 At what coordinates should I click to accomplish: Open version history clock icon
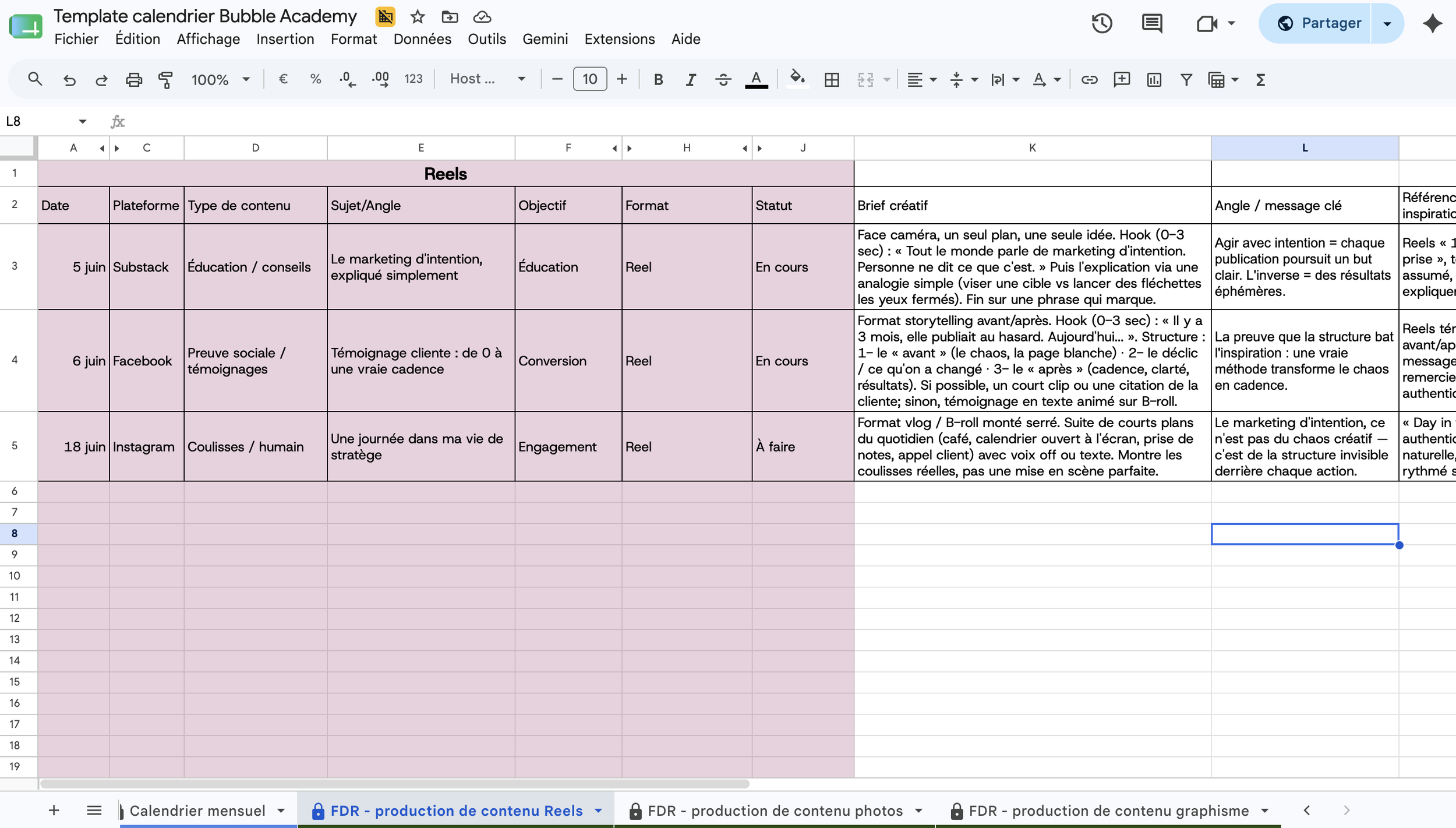(1102, 23)
